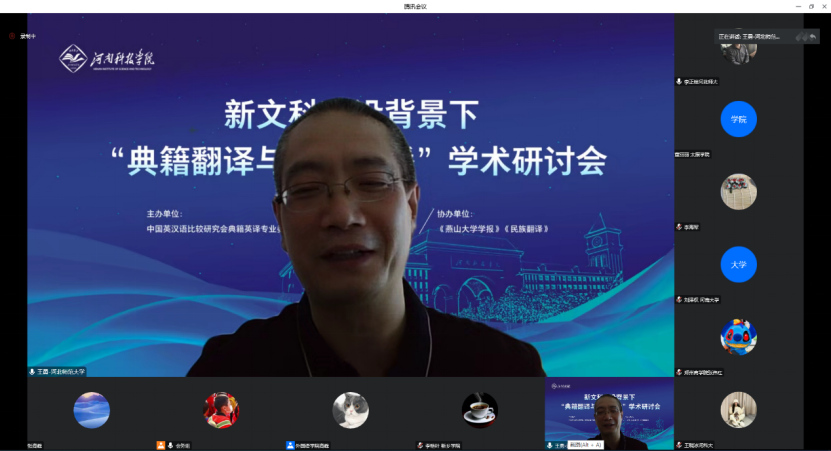Select the cartoon Stitch participant avatar
Screen dimensions: 831x451
738,337
